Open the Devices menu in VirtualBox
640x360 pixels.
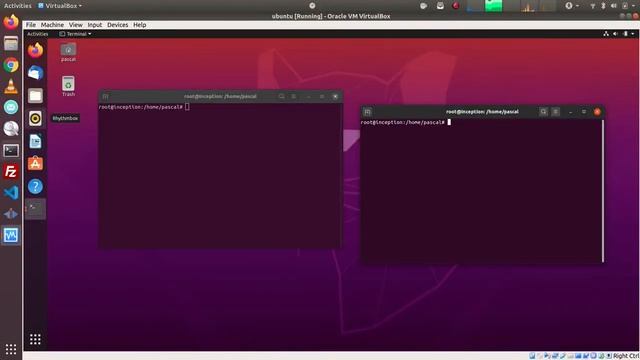(x=118, y=25)
